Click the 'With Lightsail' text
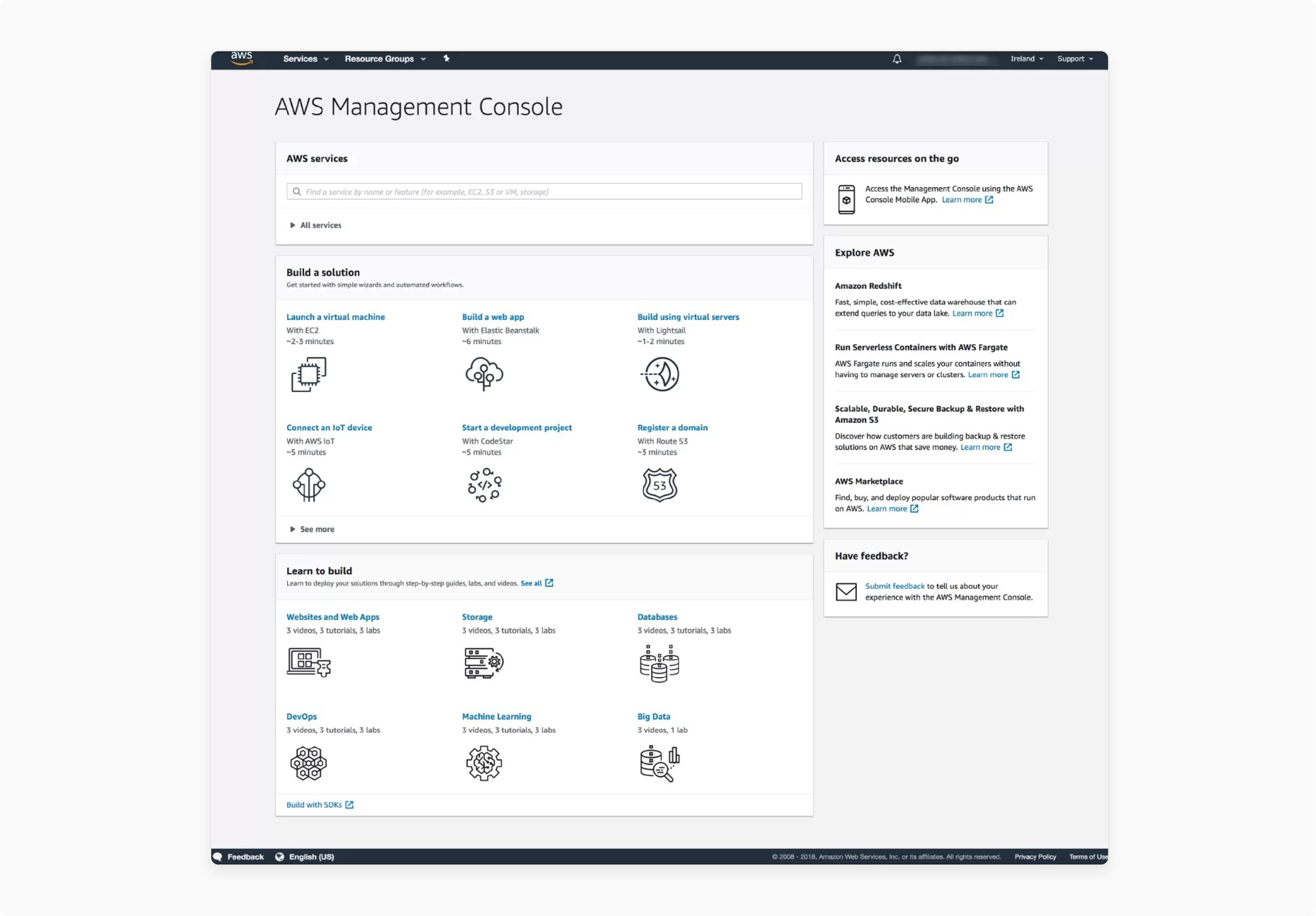1316x916 pixels. pos(661,330)
